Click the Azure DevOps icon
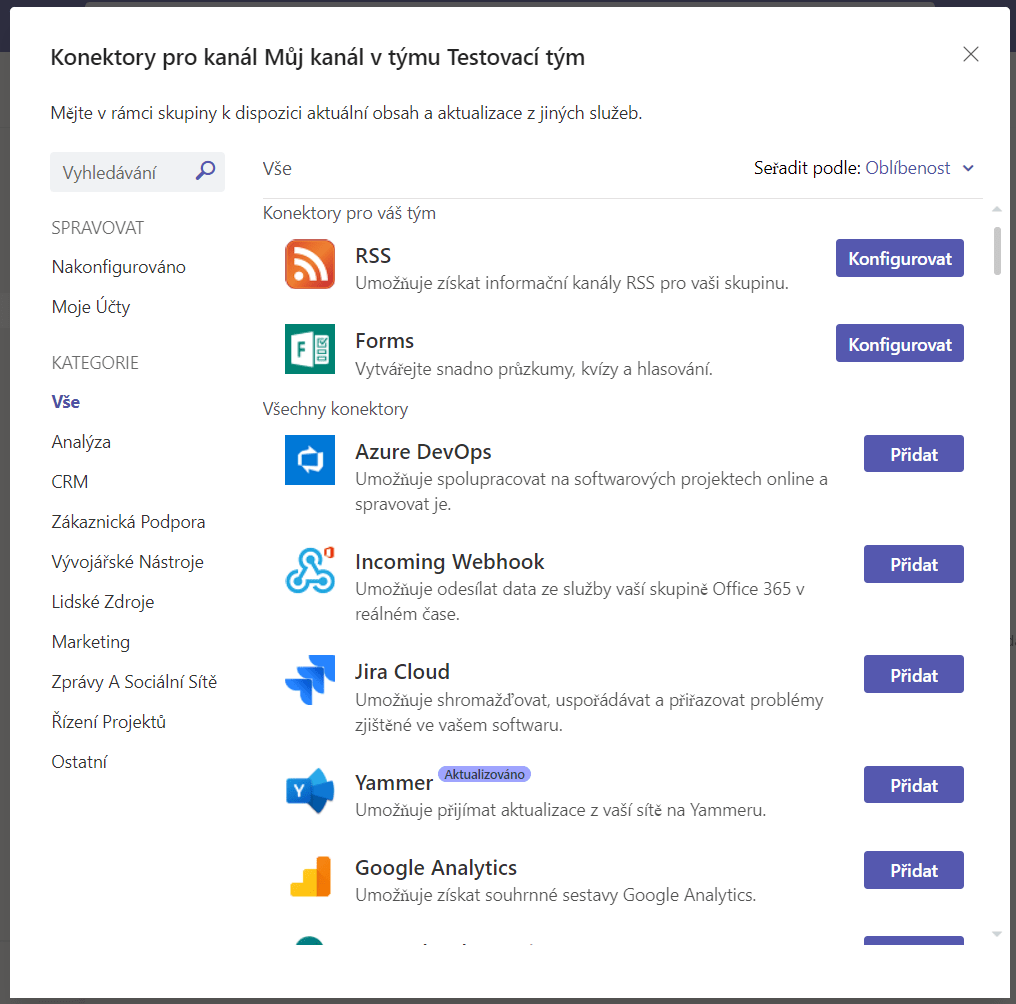Image resolution: width=1016 pixels, height=1004 pixels. [310, 460]
